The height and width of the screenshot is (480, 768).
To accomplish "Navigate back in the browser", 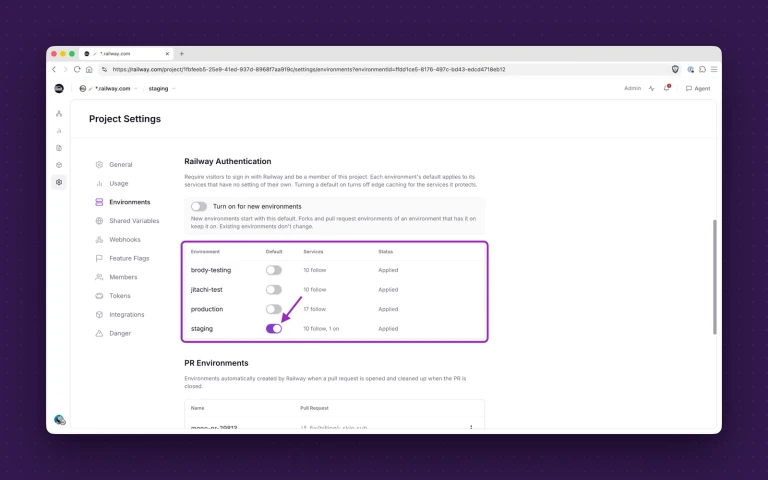I will (x=54, y=70).
